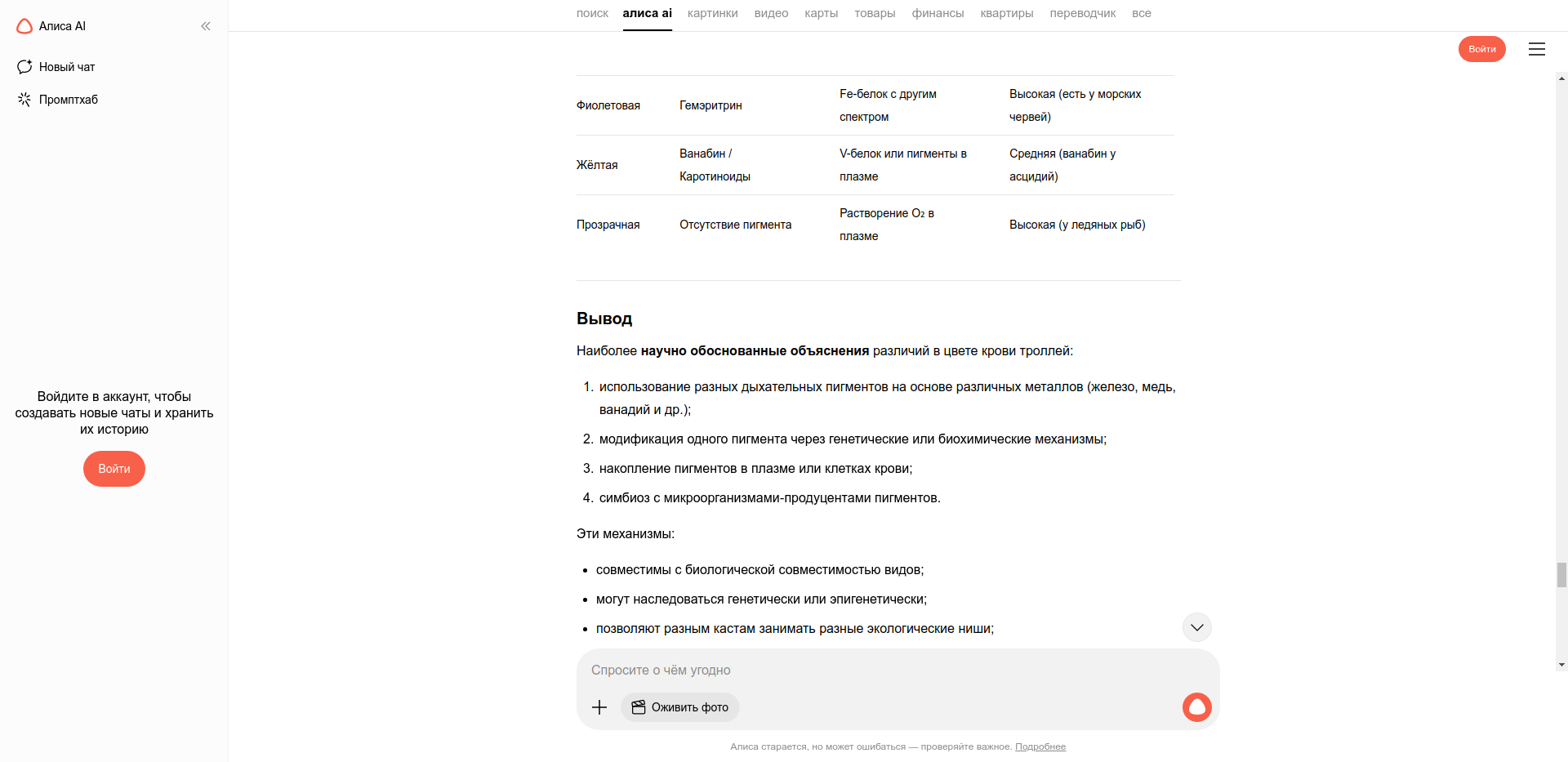Click the page scrollbar down arrow
Image resolution: width=1568 pixels, height=762 pixels.
(1561, 665)
